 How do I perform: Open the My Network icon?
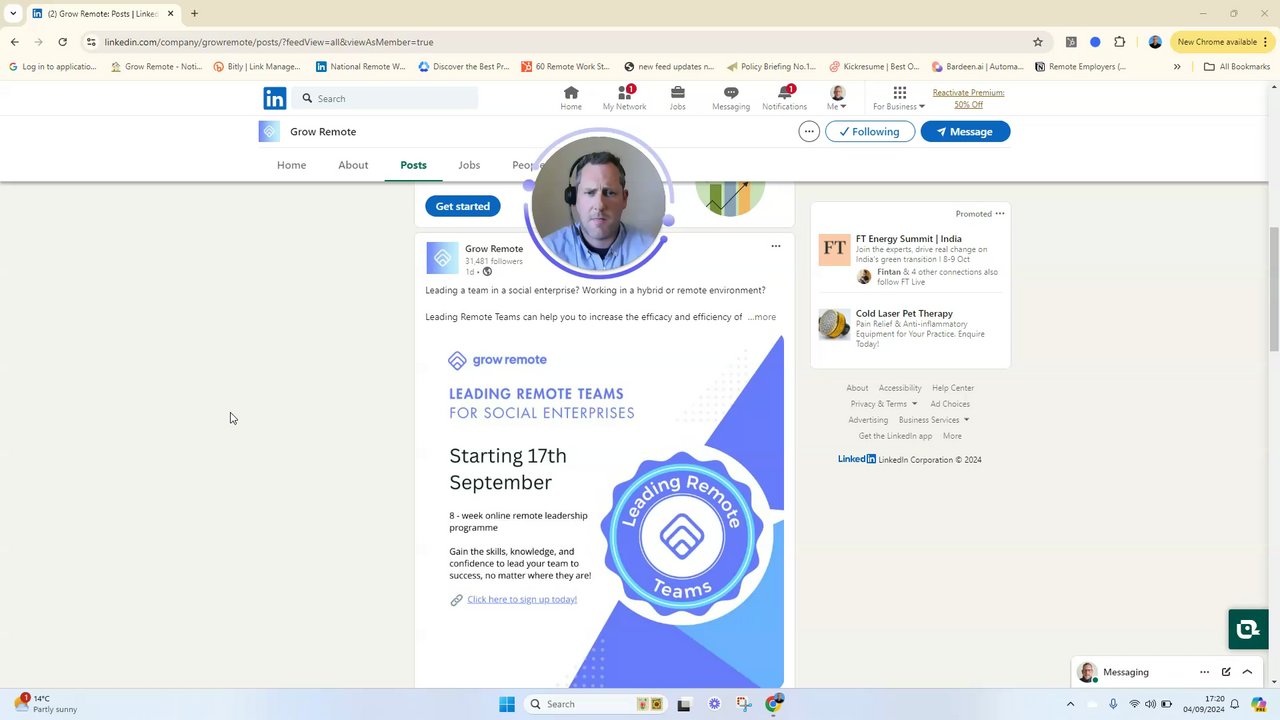[624, 98]
